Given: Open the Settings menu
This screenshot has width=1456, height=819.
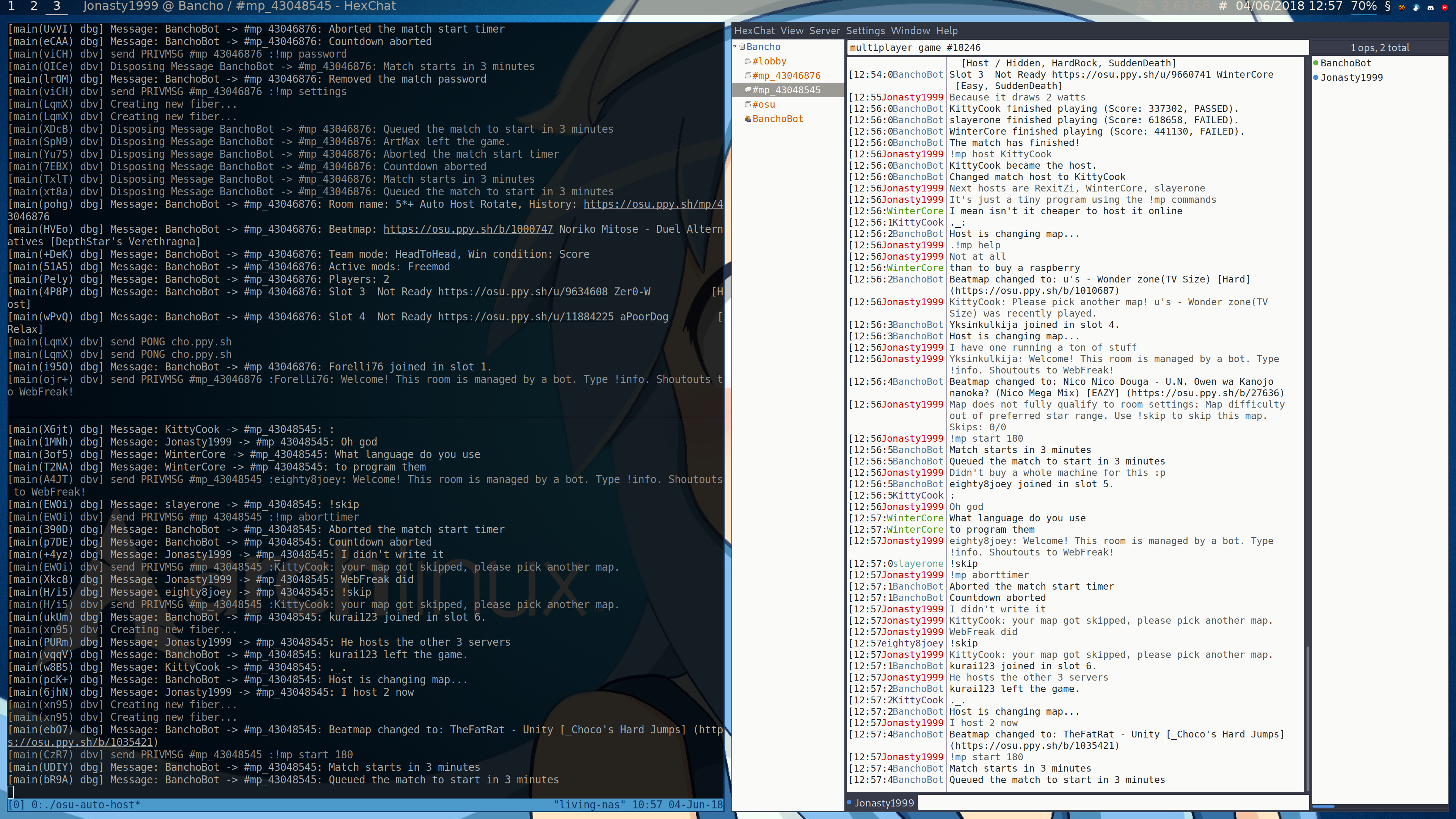Looking at the screenshot, I should pos(865,30).
